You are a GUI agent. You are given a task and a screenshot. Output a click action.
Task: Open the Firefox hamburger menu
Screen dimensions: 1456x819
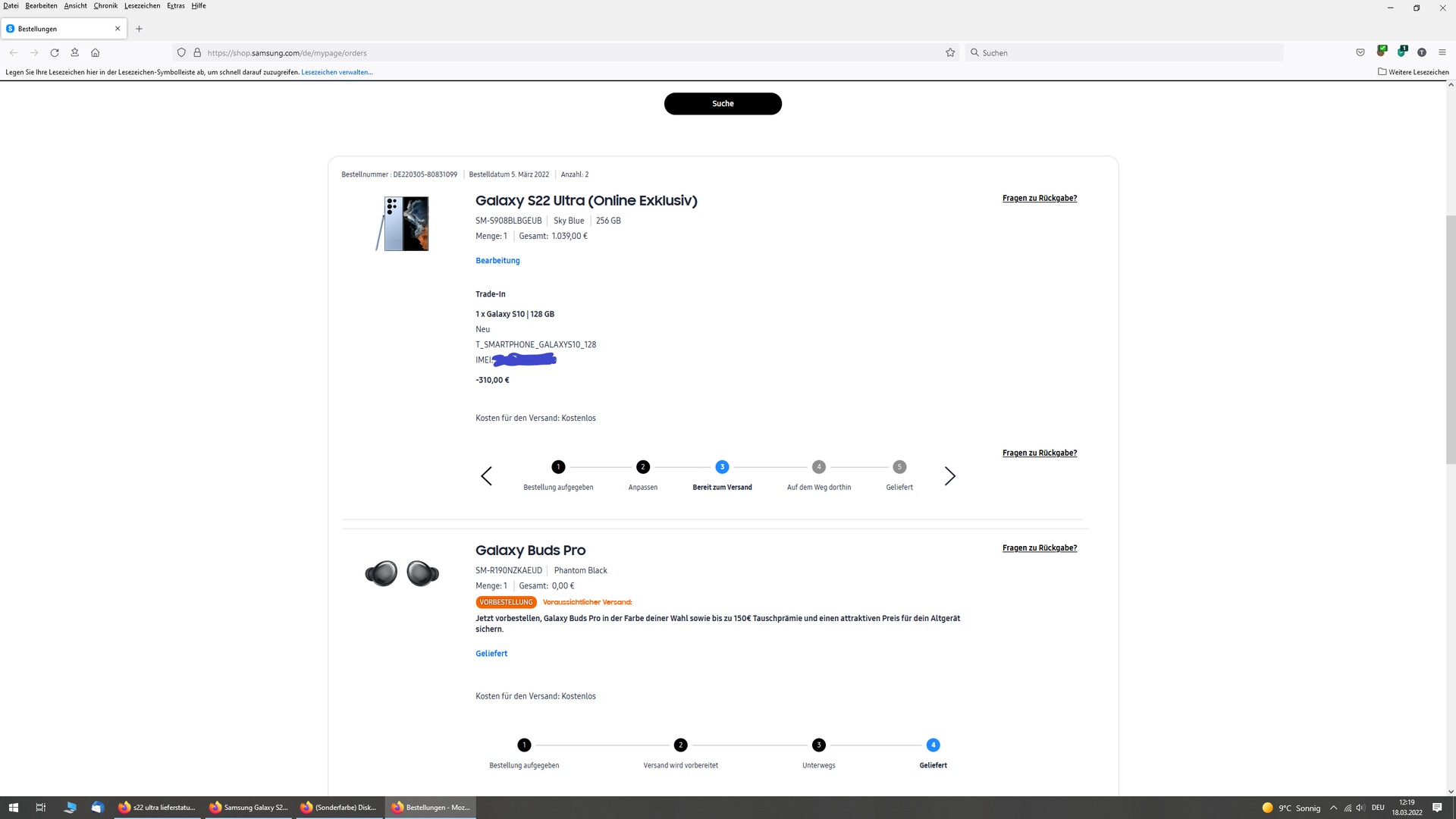pos(1442,53)
